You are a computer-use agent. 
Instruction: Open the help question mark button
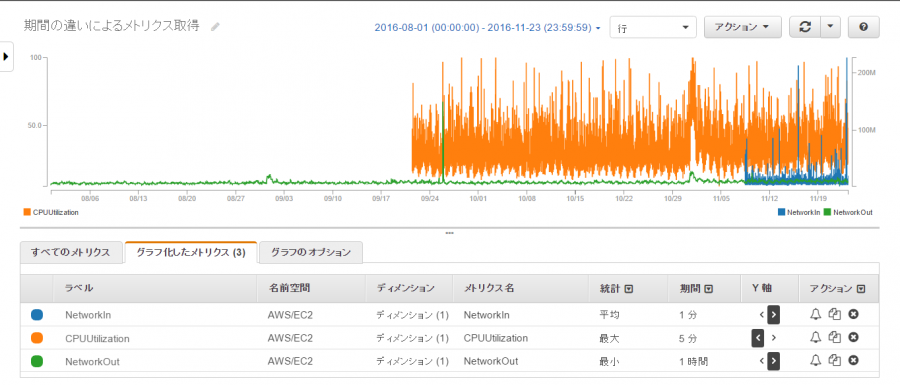[x=863, y=27]
